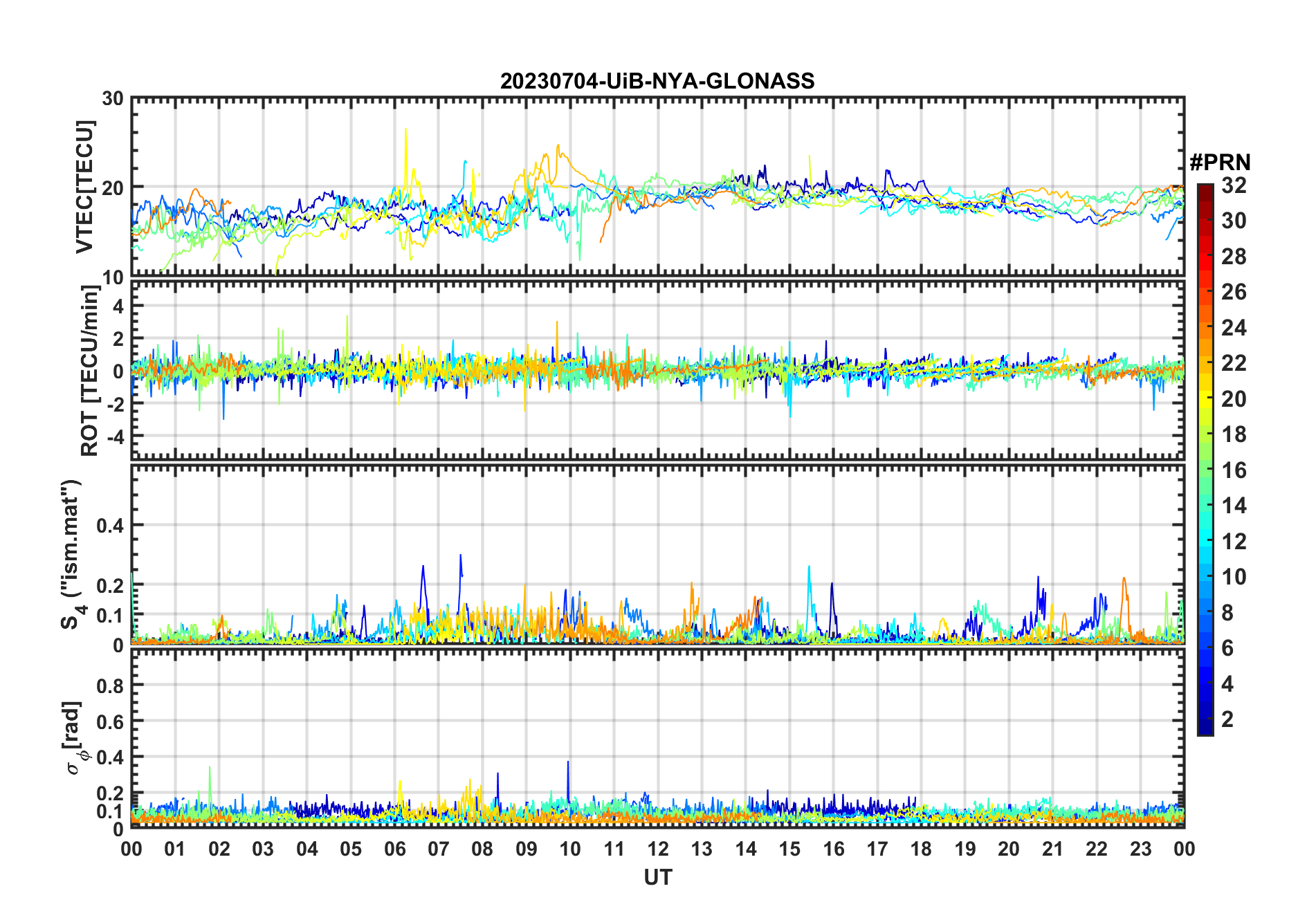The height and width of the screenshot is (920, 1316).
Task: Click the VTEC axis tick label 30
Action: (x=113, y=99)
